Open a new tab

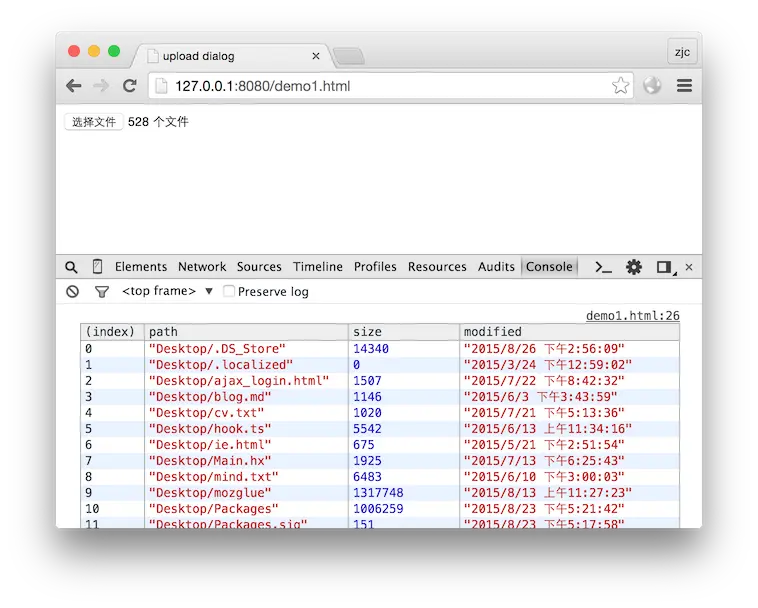click(x=349, y=57)
